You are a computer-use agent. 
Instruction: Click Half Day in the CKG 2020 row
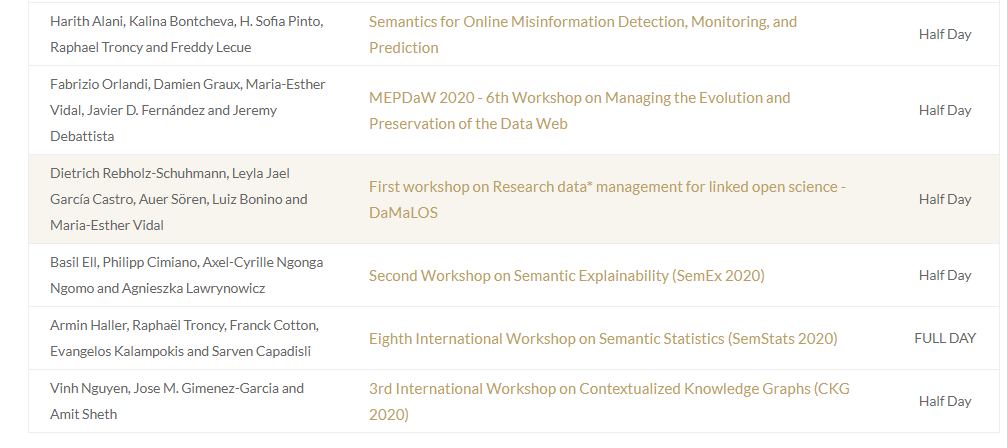(944, 401)
